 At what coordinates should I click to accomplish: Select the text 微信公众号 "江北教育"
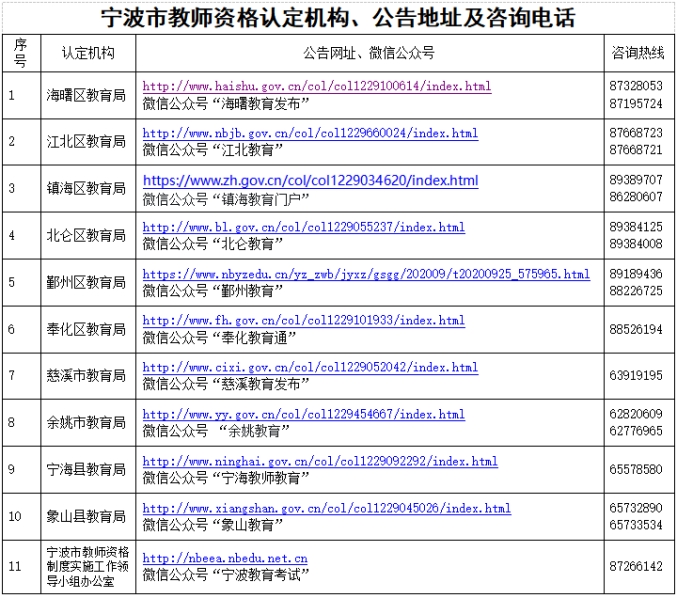[213, 150]
